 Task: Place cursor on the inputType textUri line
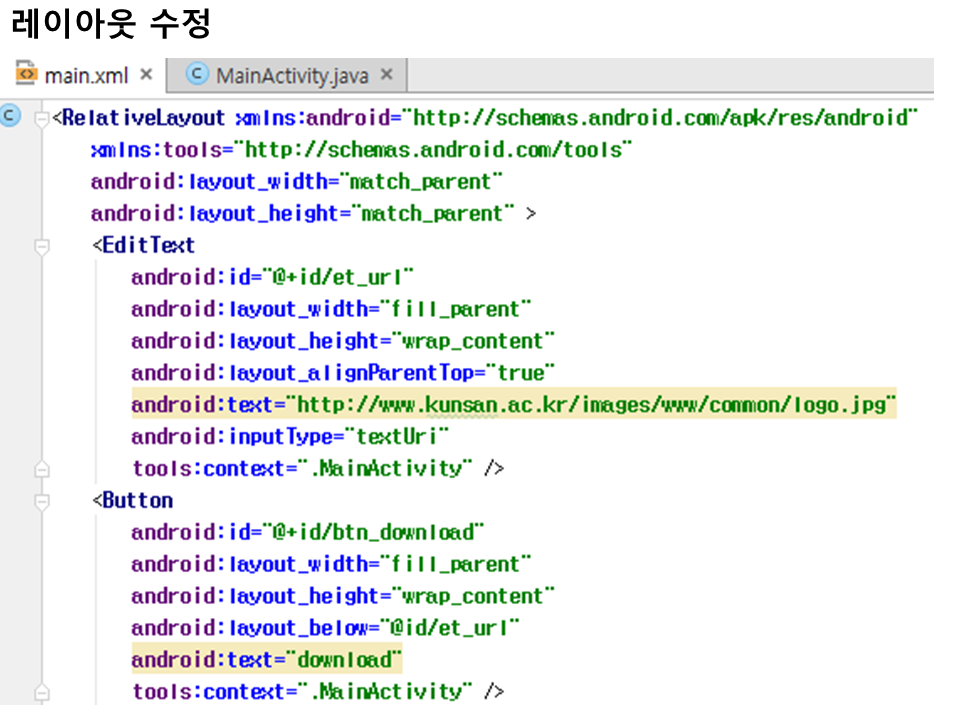(x=290, y=437)
